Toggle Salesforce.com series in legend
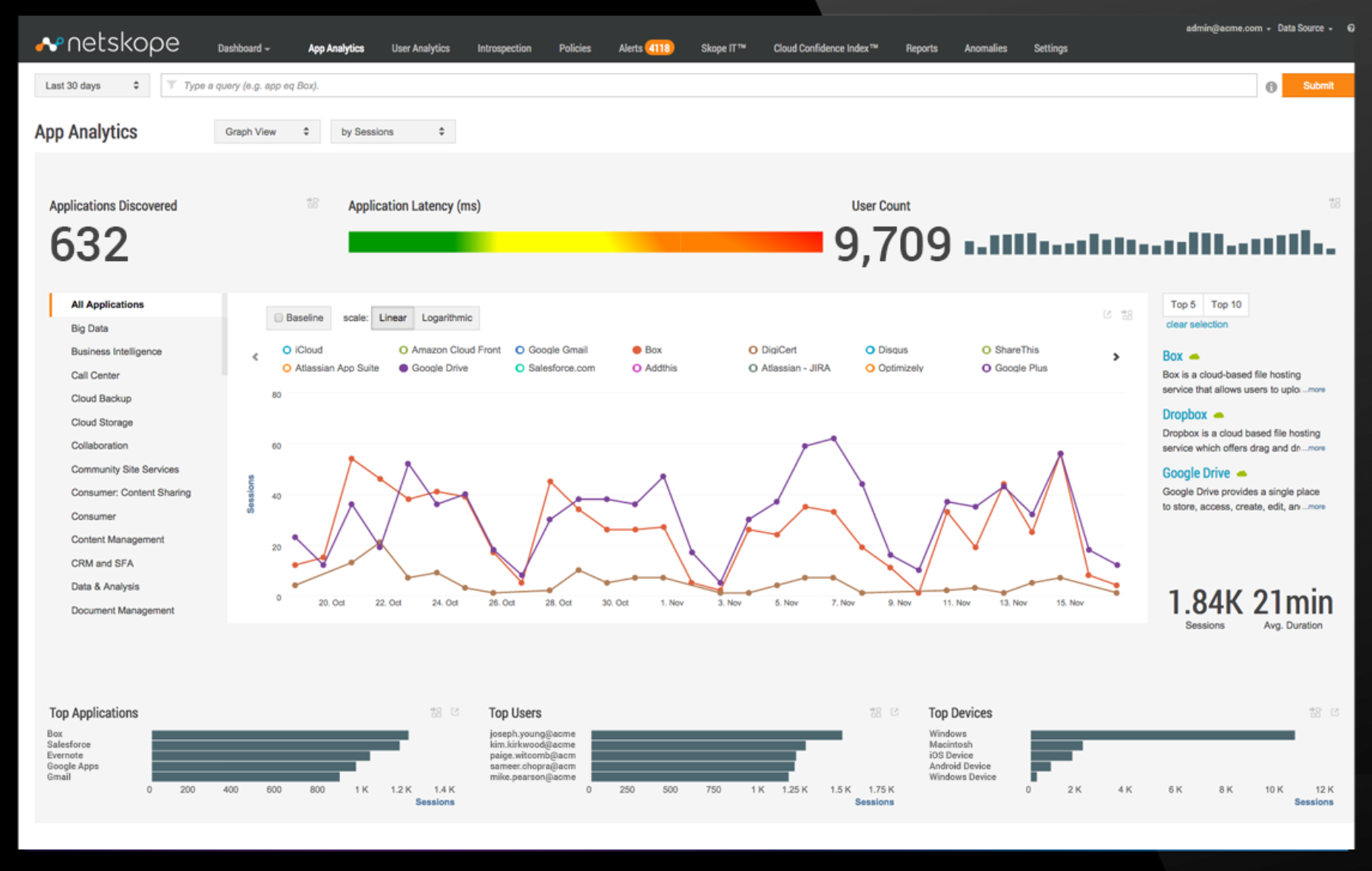The width and height of the screenshot is (1372, 871). point(555,368)
